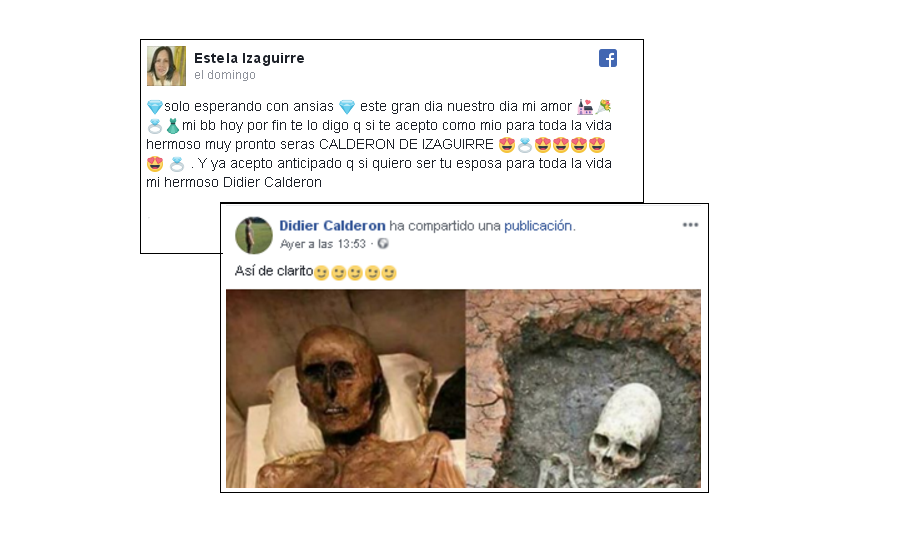This screenshot has width=900, height=543.
Task: Click the Didier Calderon name link
Action: click(332, 226)
